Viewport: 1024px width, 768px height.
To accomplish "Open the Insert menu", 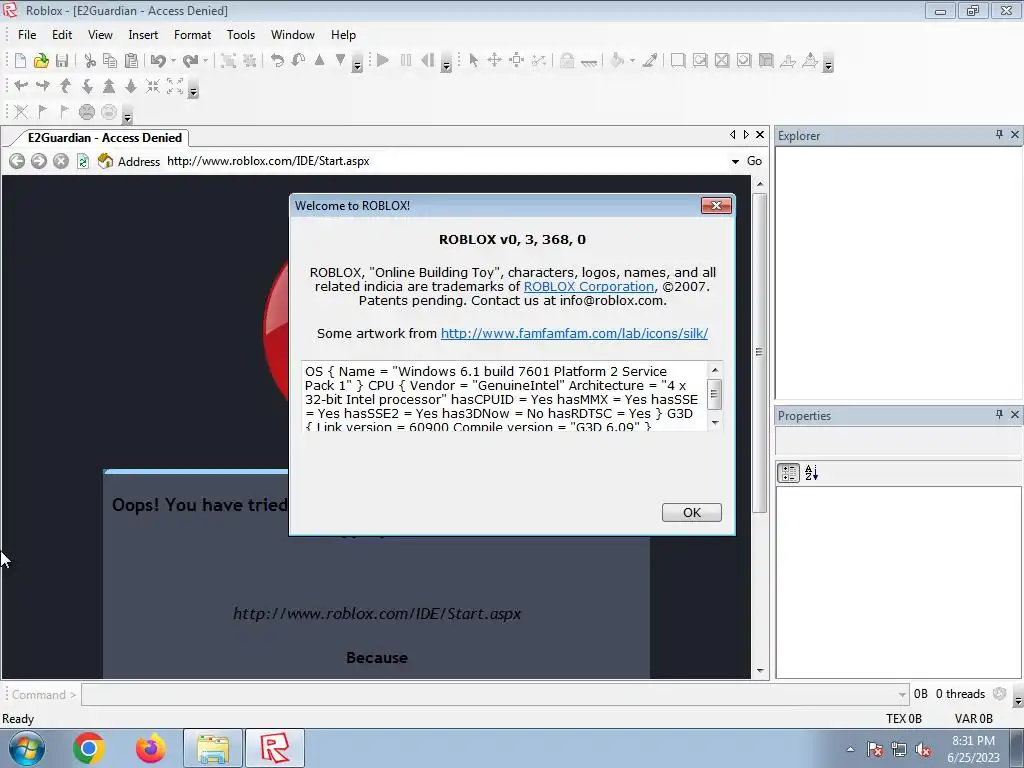I will click(143, 35).
